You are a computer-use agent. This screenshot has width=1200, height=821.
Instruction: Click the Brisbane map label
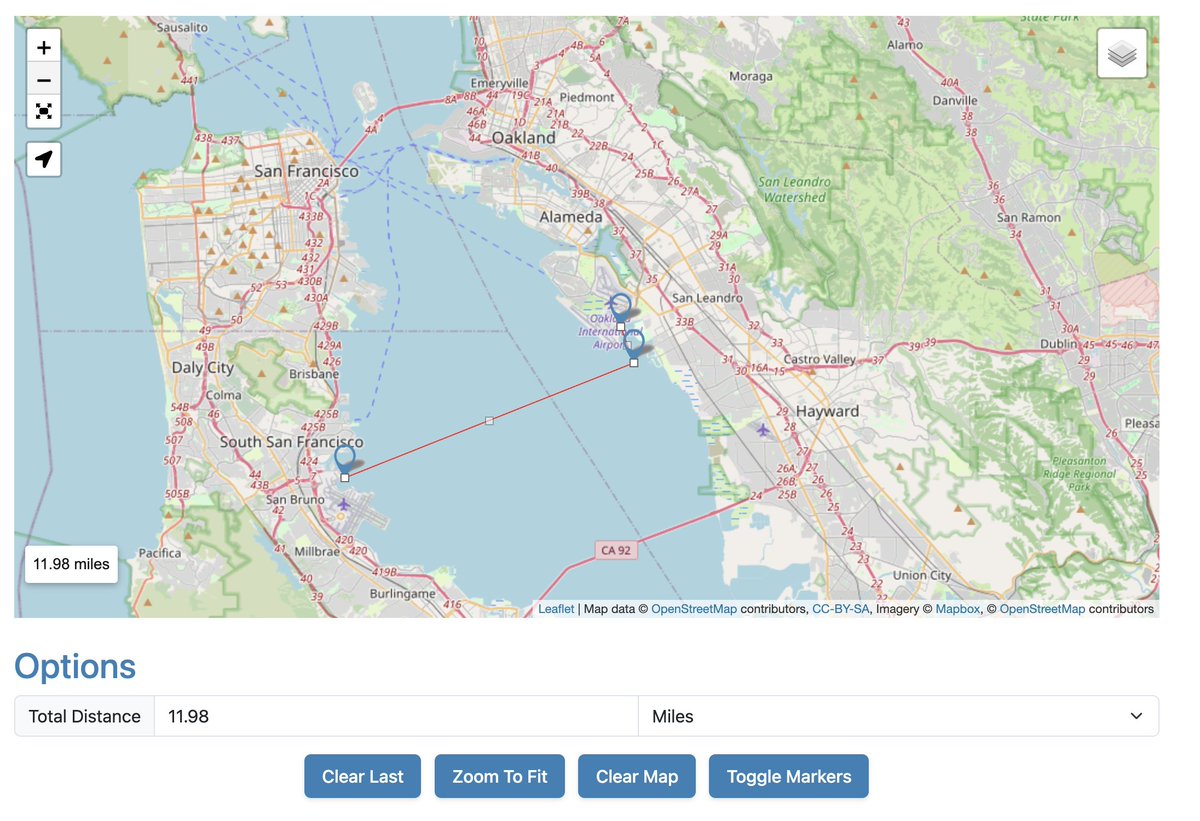314,374
